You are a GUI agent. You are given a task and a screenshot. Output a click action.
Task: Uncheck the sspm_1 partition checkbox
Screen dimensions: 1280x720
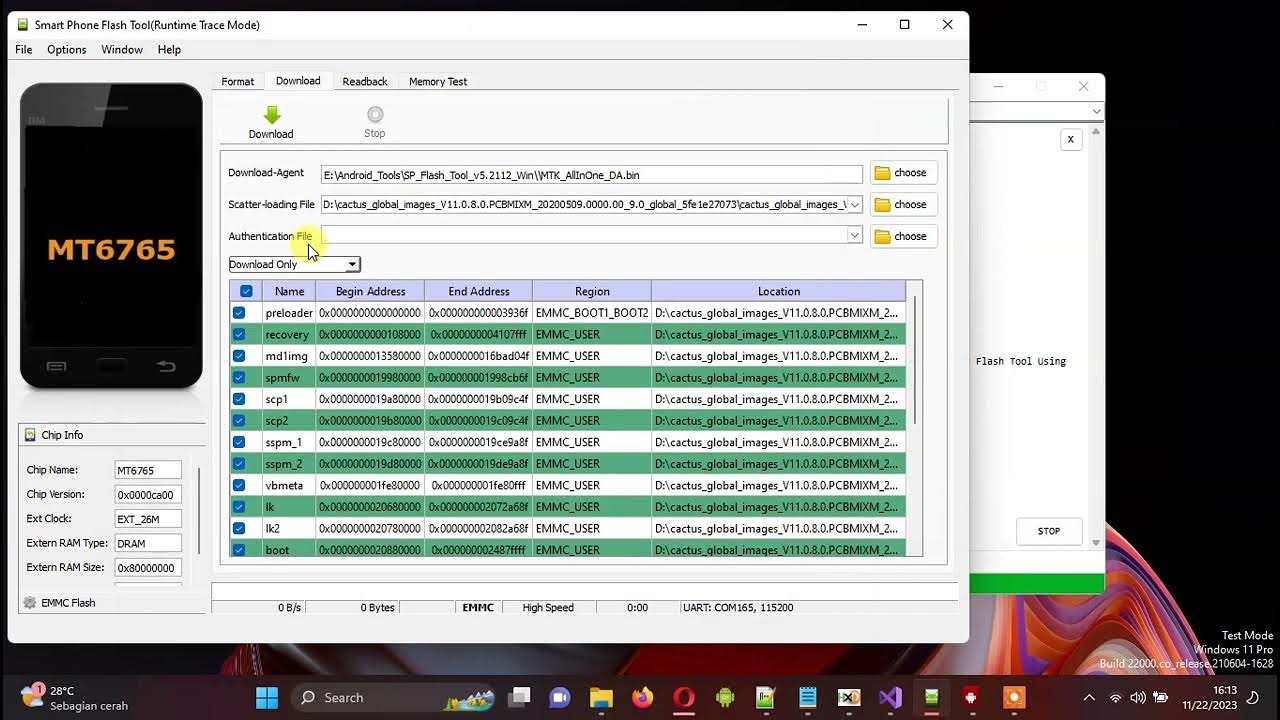tap(239, 442)
